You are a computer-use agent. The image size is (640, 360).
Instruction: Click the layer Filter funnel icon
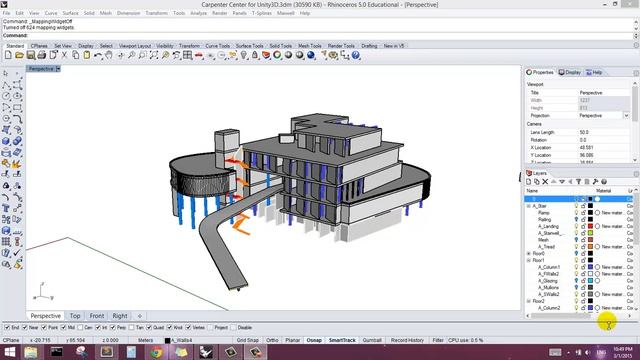click(578, 182)
